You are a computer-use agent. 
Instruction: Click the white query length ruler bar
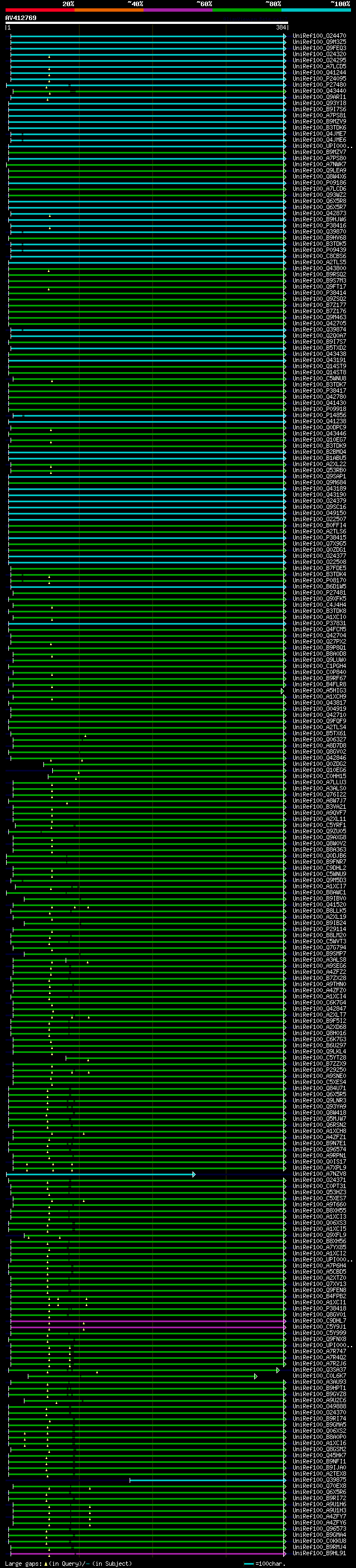pos(147,22)
